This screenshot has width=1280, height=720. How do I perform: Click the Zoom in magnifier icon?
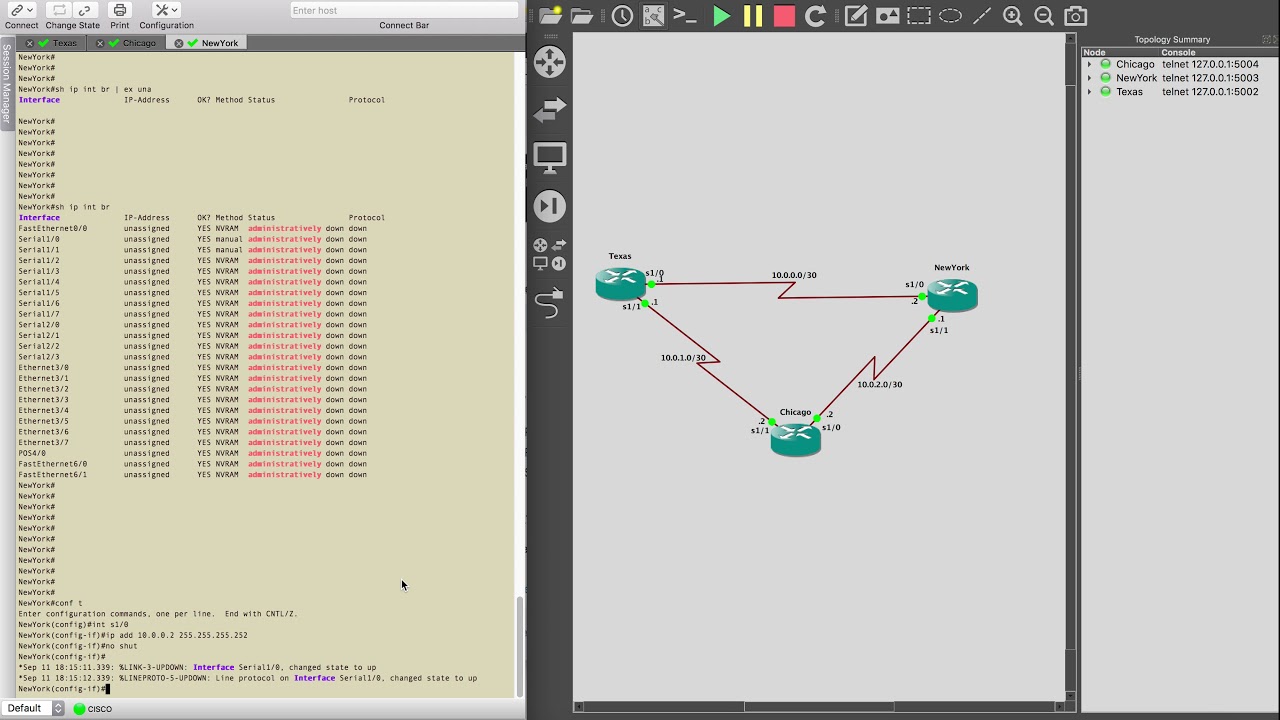tap(1013, 16)
